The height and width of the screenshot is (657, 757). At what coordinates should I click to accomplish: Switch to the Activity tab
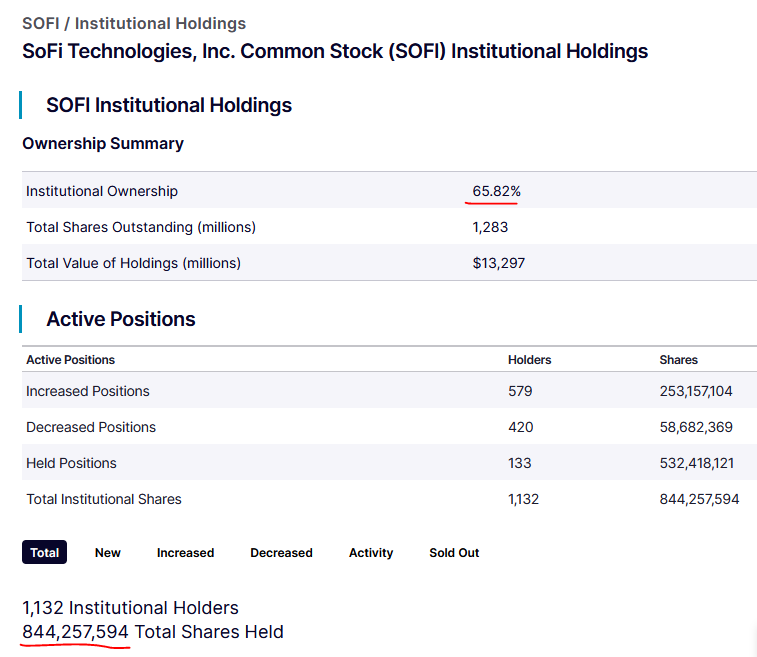[x=371, y=553]
